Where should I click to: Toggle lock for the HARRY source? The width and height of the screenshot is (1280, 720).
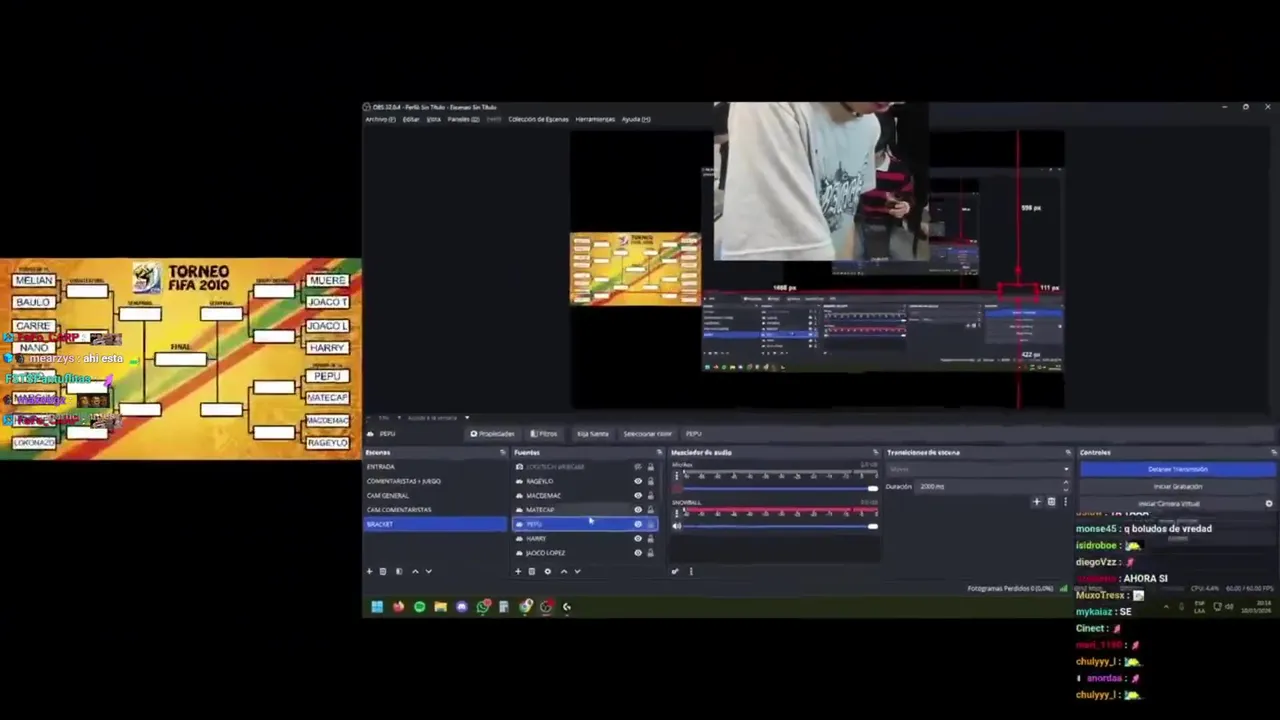coord(651,538)
